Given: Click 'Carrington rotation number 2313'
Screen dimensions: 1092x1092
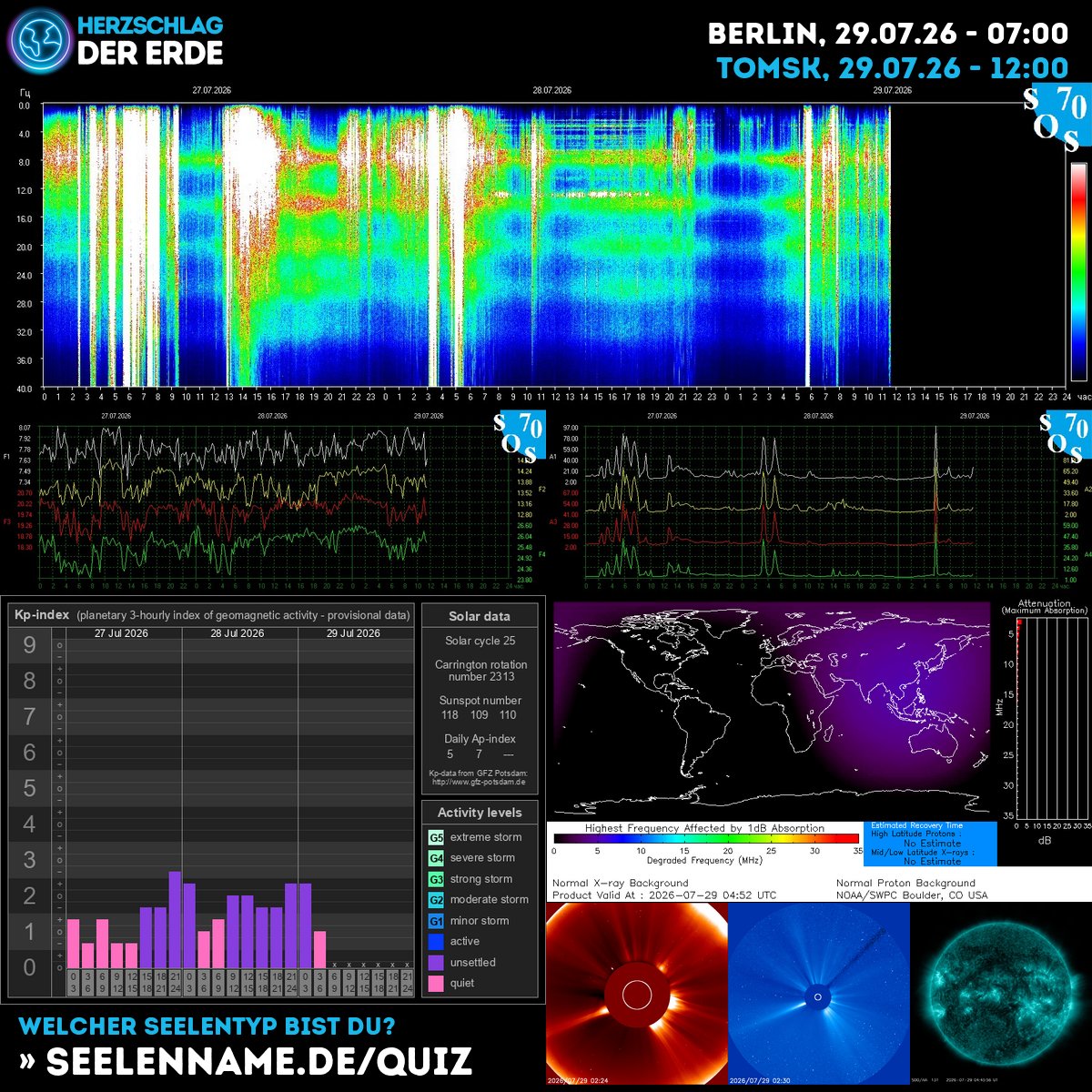Looking at the screenshot, I should point(480,671).
